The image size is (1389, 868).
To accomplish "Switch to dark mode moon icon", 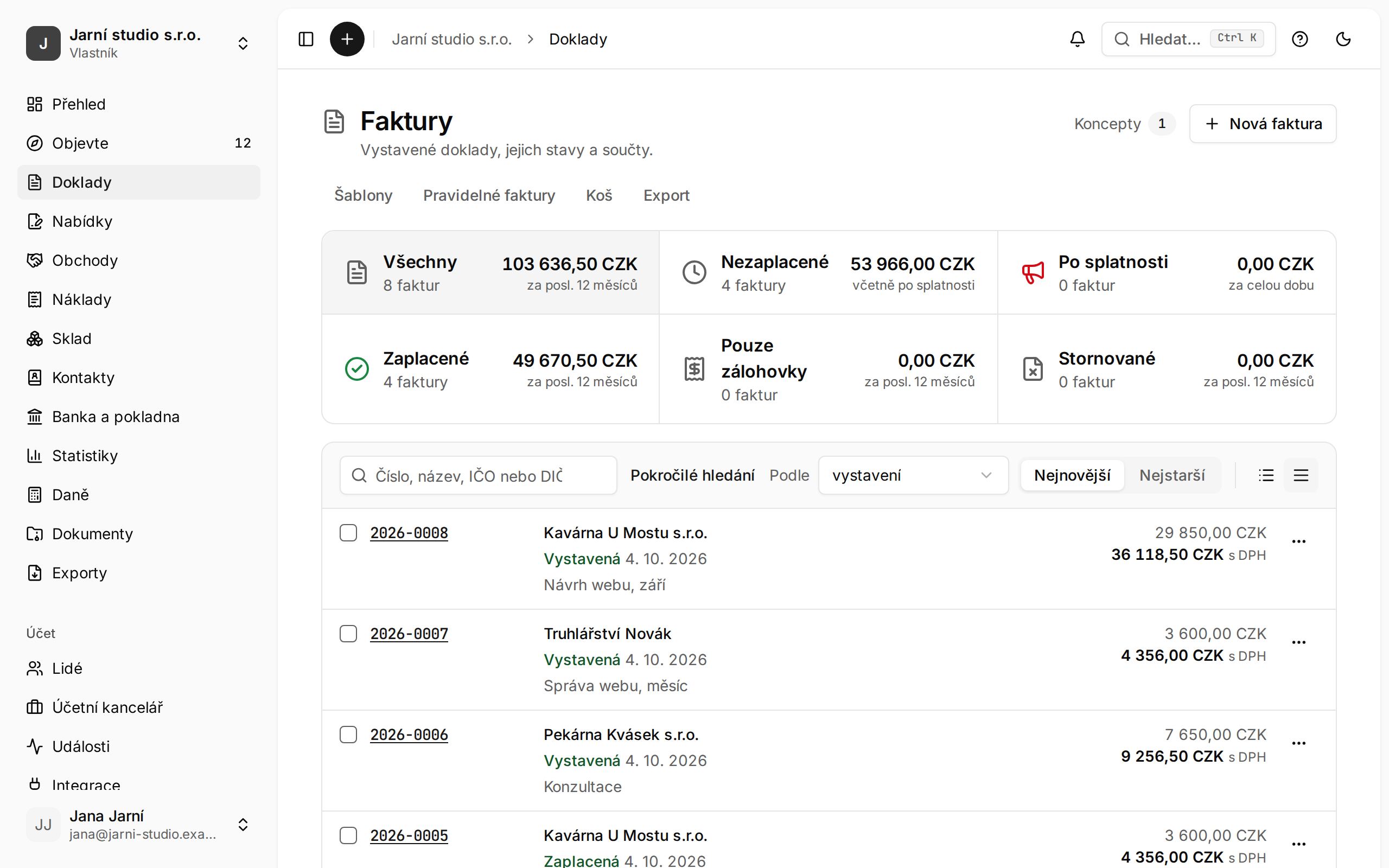I will click(x=1343, y=39).
